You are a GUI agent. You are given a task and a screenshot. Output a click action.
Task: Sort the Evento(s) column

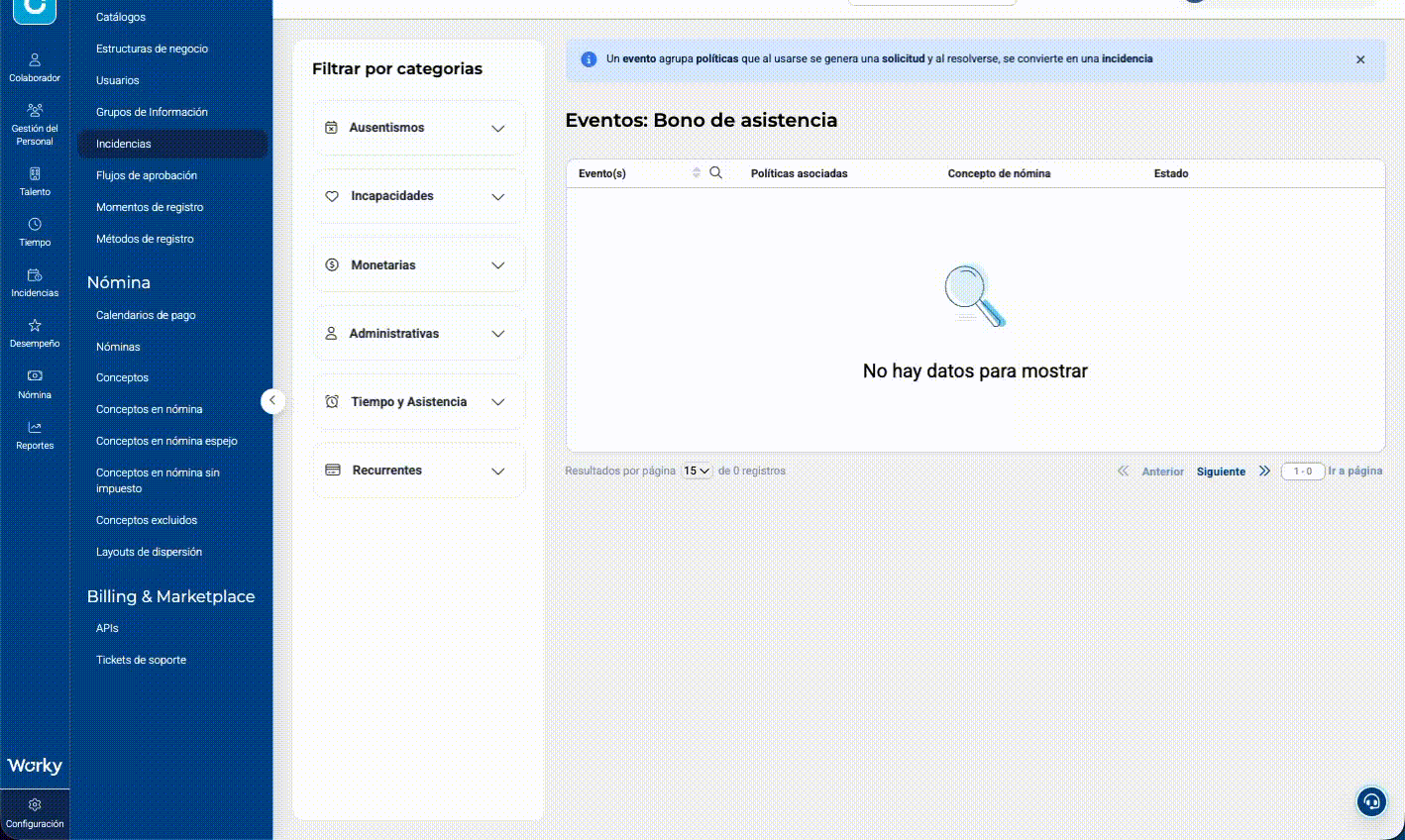tap(697, 172)
